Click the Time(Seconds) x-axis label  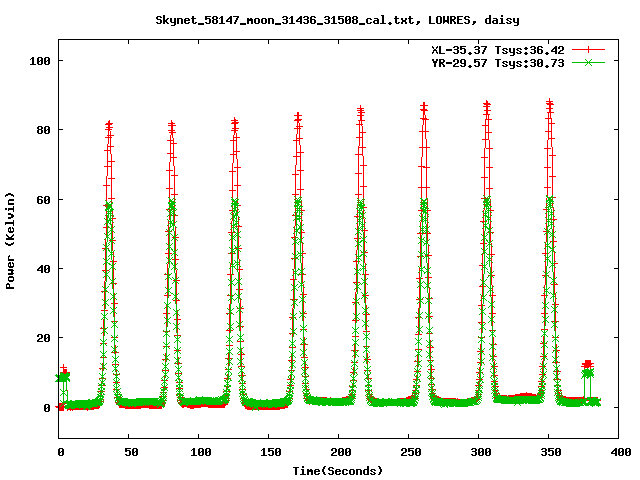pyautogui.click(x=337, y=470)
